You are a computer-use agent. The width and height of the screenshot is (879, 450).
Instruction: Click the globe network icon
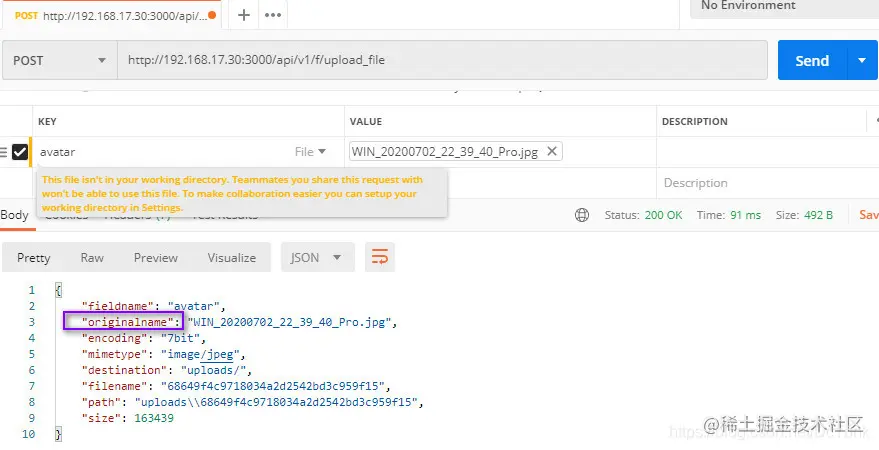pos(582,215)
